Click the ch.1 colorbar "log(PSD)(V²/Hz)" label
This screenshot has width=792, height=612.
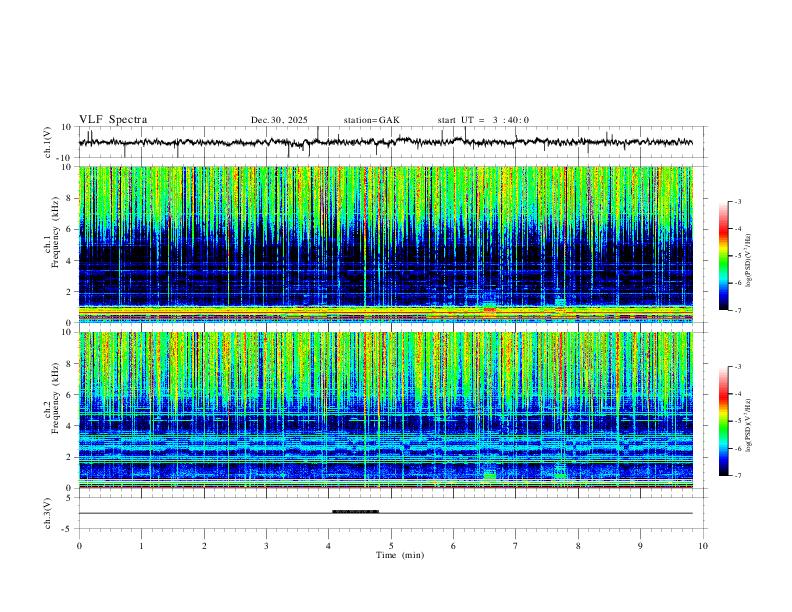click(748, 261)
